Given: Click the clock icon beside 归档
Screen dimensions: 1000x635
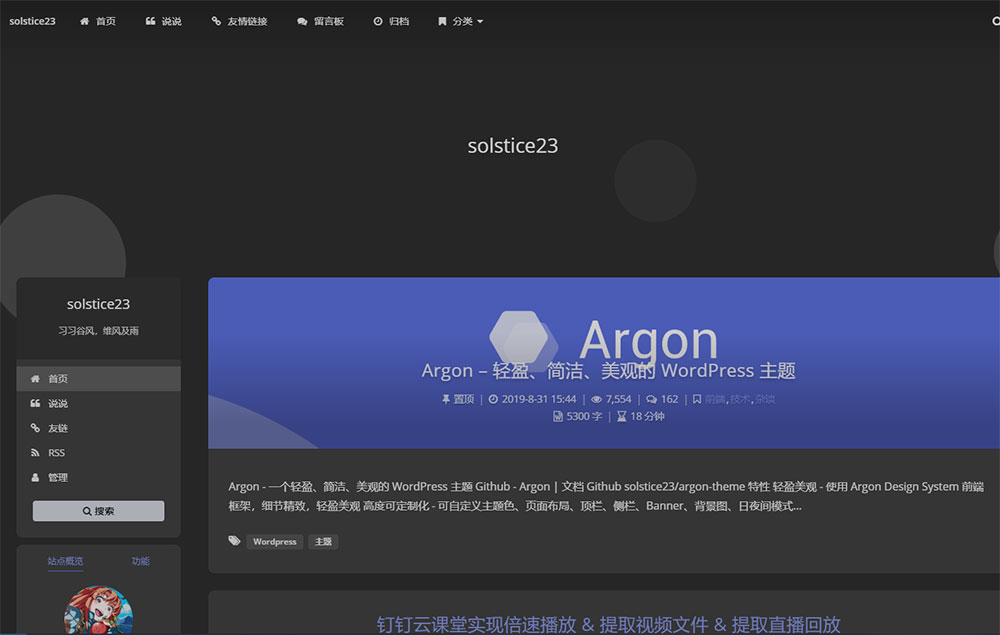Looking at the screenshot, I should 378,21.
